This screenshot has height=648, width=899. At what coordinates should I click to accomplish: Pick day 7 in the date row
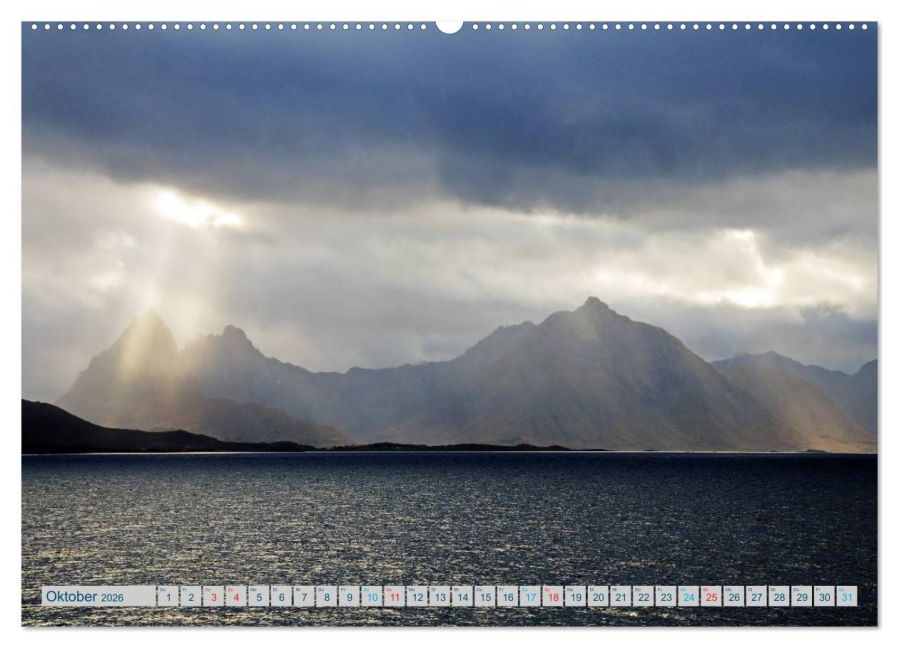pos(303,597)
